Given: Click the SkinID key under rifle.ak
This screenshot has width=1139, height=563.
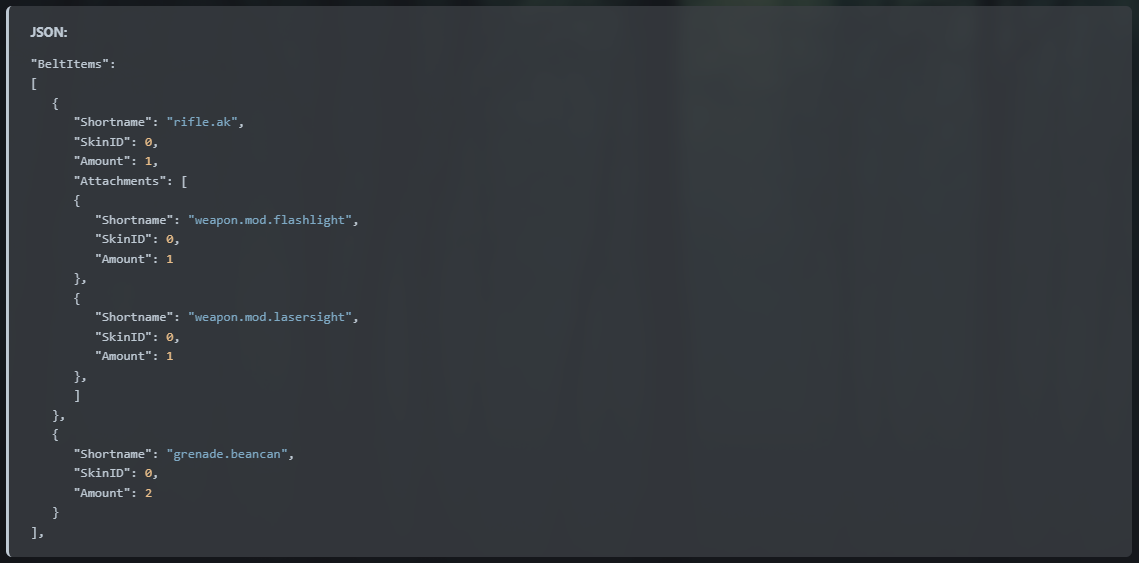Looking at the screenshot, I should click(x=101, y=142).
